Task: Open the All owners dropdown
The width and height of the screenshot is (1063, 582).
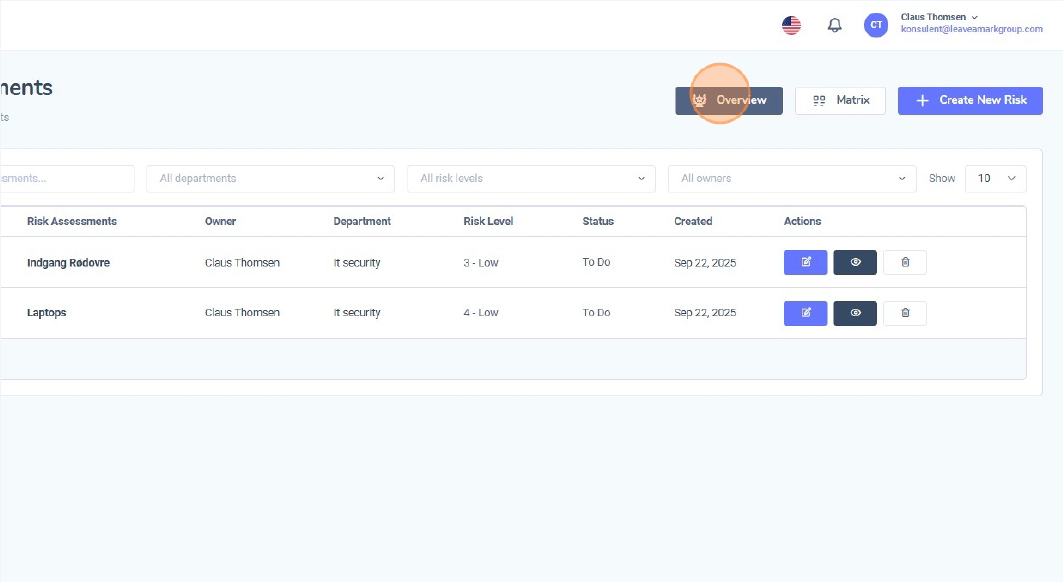Action: coord(792,178)
